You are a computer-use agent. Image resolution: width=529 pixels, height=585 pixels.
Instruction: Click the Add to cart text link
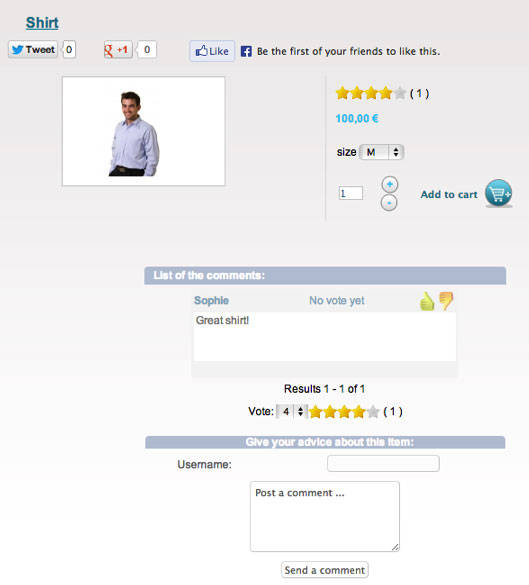click(x=449, y=194)
